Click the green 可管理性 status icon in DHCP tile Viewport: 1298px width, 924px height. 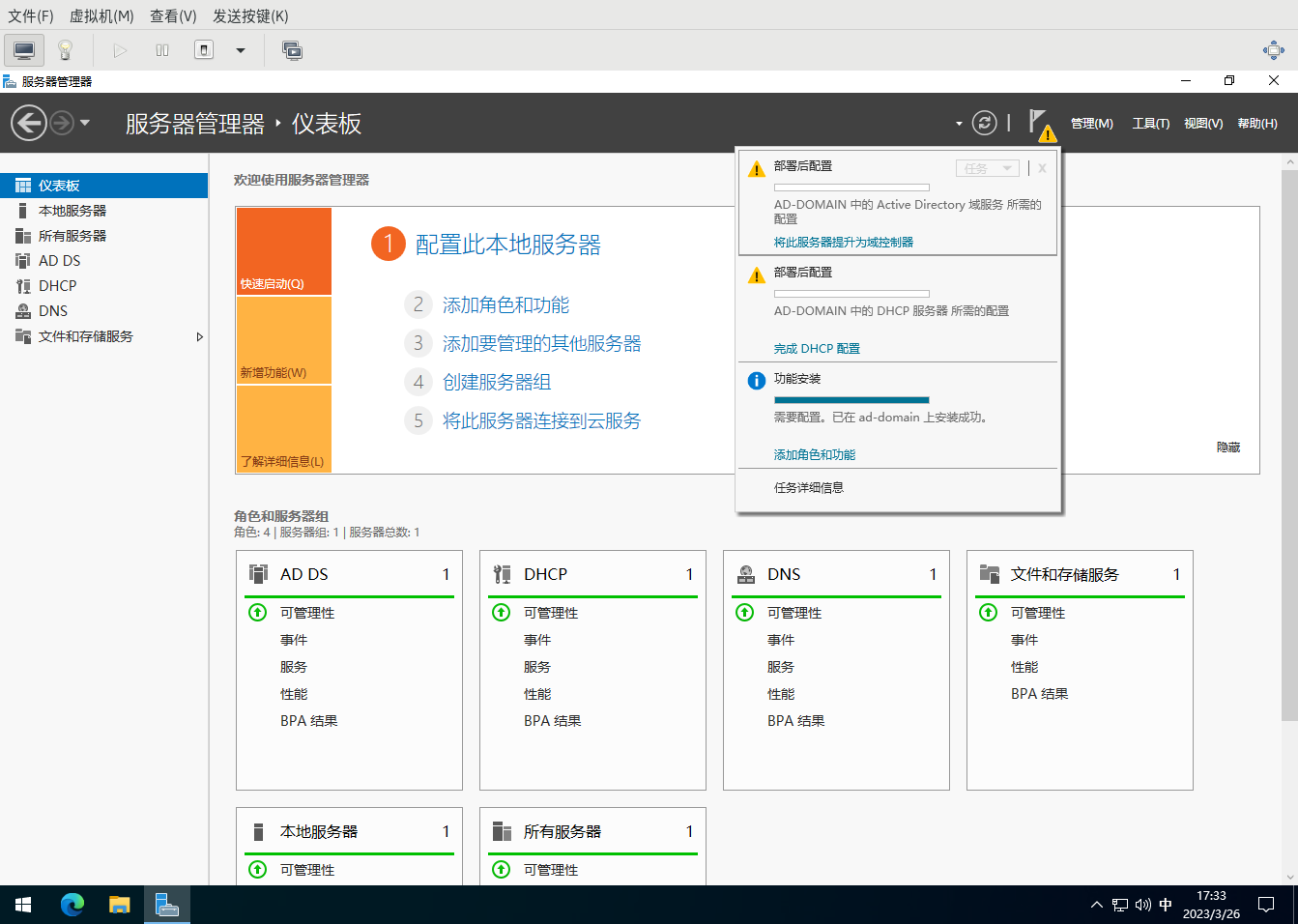(502, 613)
